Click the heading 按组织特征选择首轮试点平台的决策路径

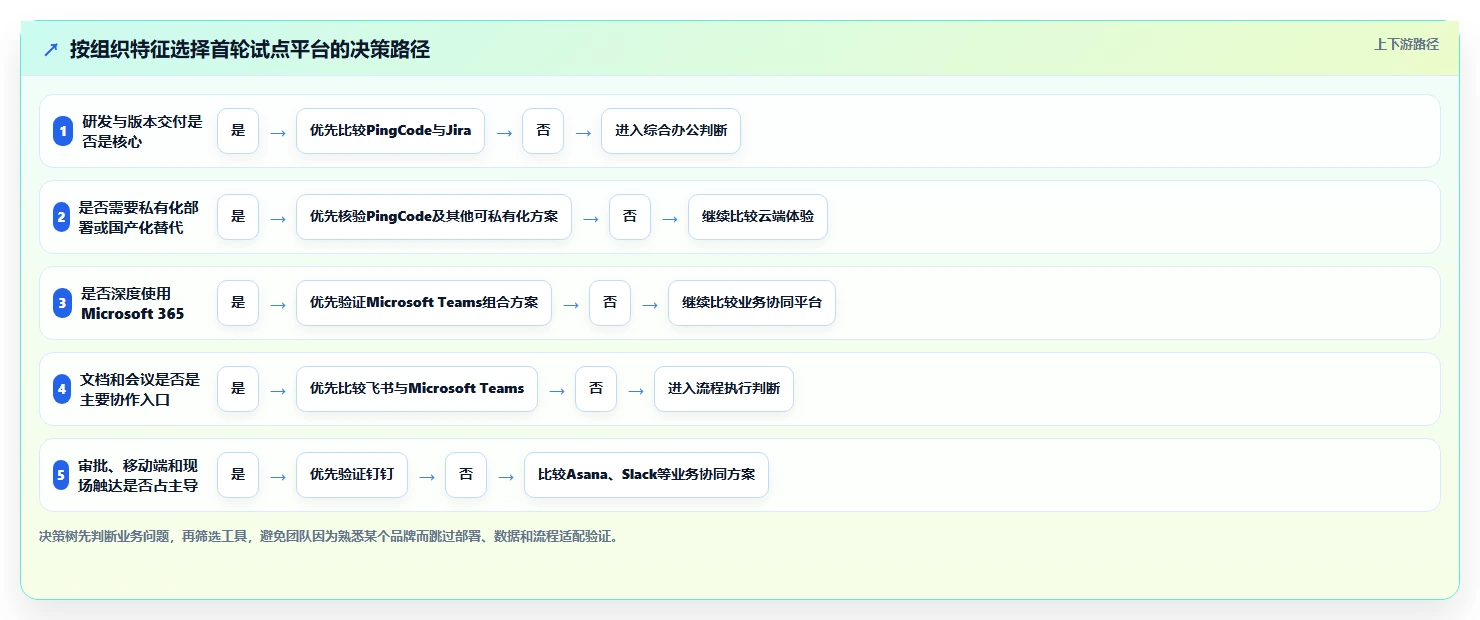(x=250, y=50)
